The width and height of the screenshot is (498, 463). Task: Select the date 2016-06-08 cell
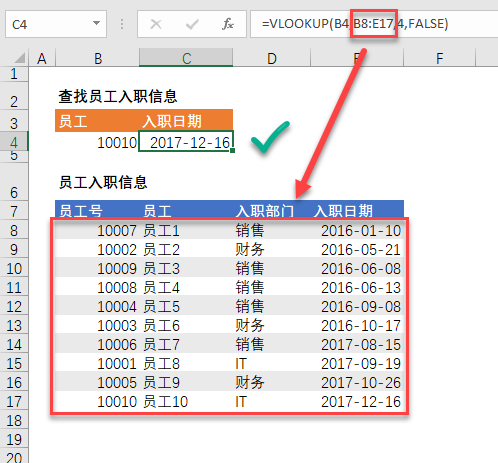(x=357, y=268)
